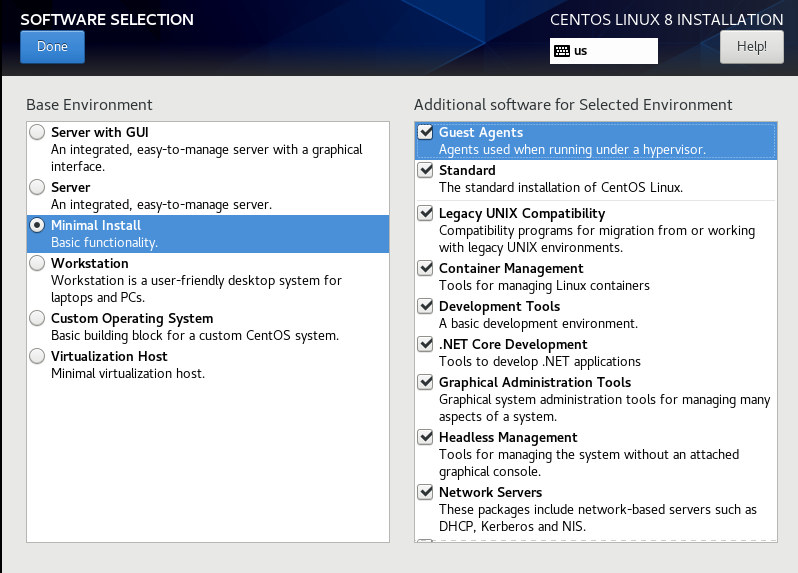Choose the Server base environment
Screen dimensions: 798x573
[37, 187]
